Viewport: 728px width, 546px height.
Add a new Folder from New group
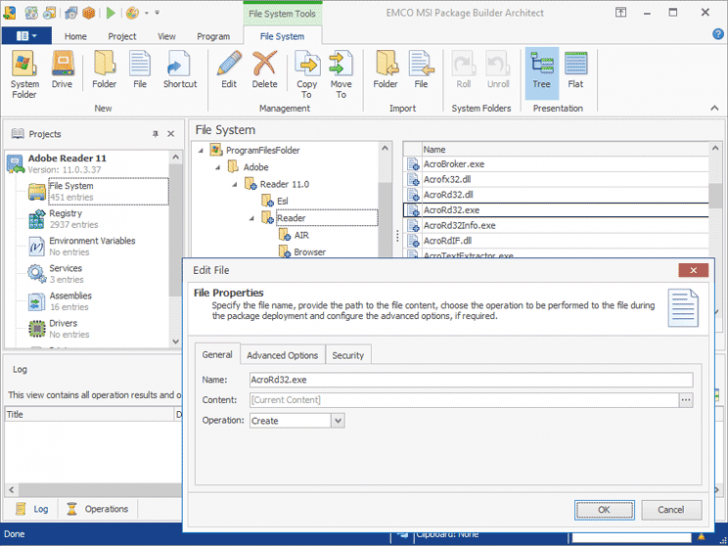pos(104,70)
